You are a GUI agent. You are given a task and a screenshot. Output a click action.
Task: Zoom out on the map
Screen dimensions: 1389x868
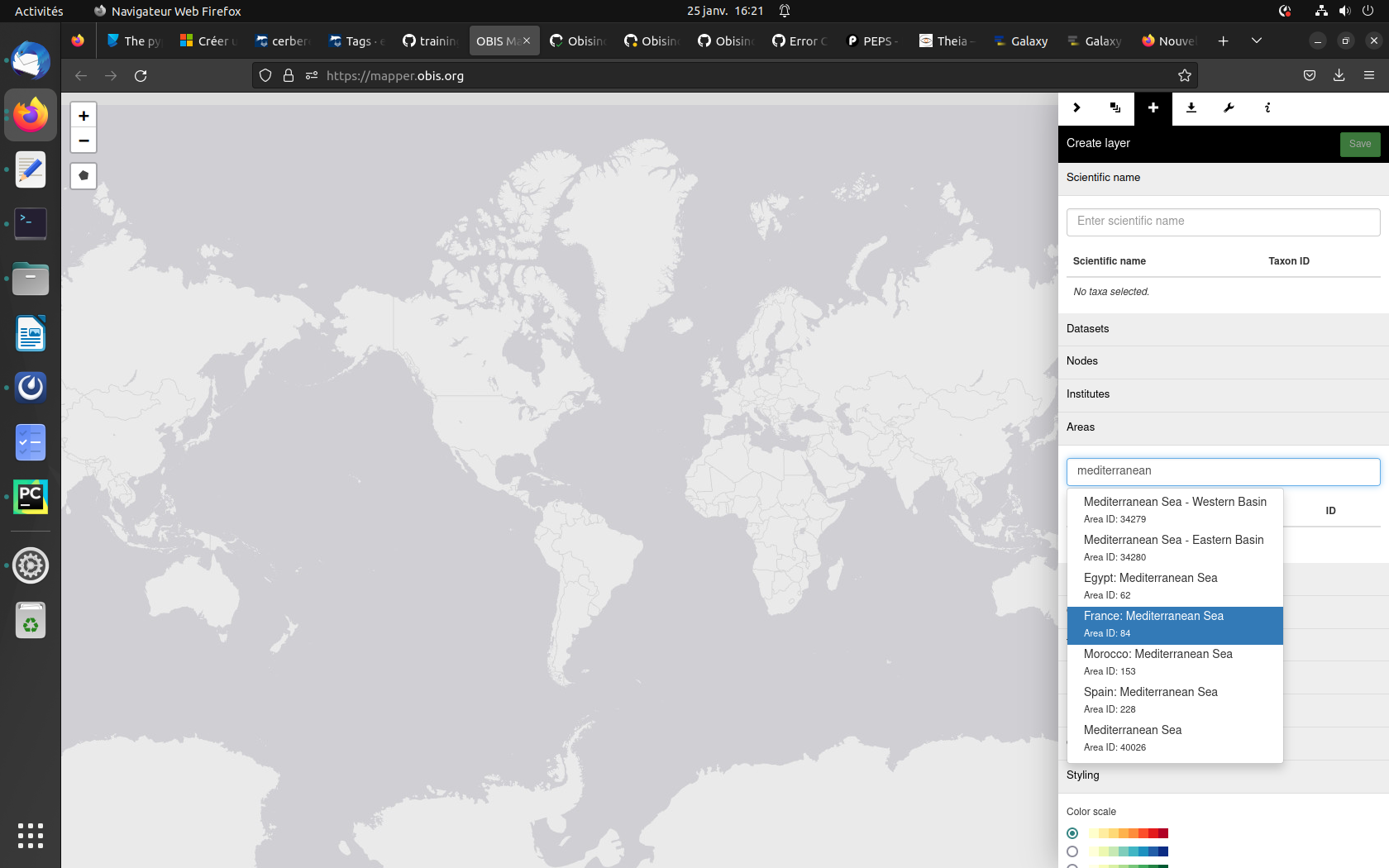pos(84,141)
